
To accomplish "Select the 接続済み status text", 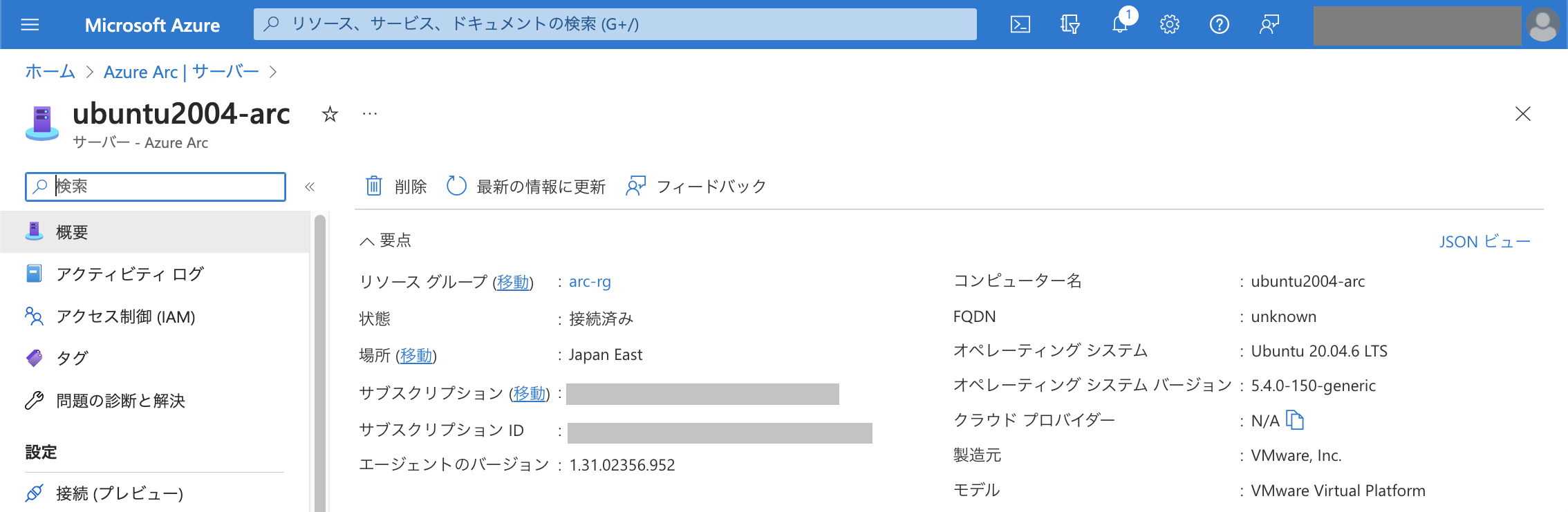I will [601, 319].
